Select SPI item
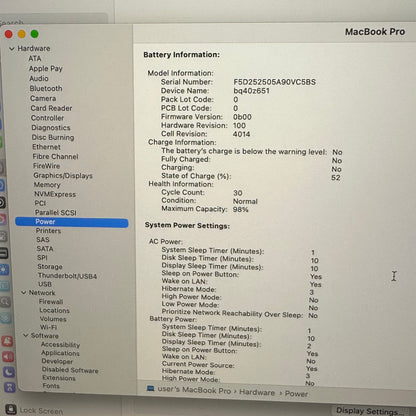Viewport: 416px width, 416px height. tap(42, 258)
